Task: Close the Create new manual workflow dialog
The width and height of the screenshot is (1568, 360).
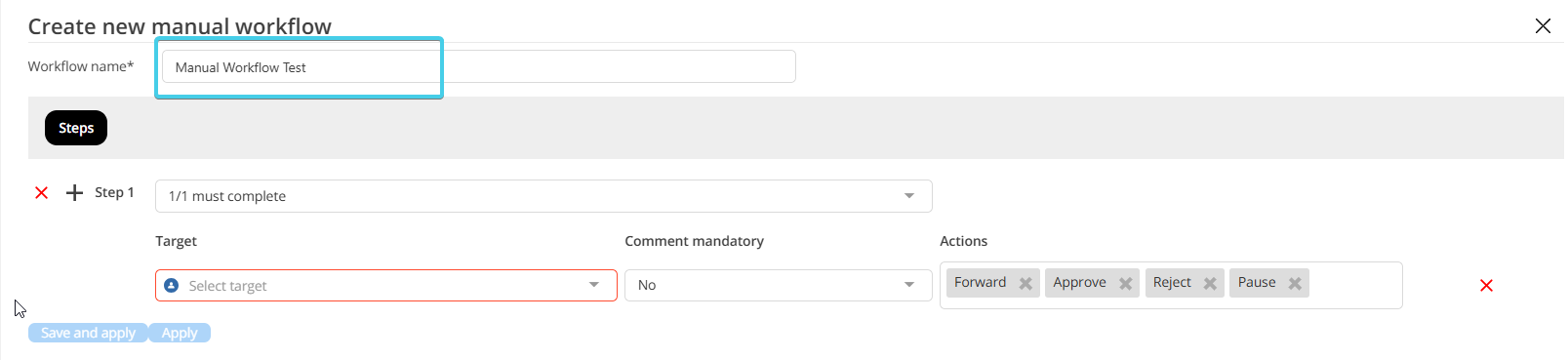Action: [1543, 26]
